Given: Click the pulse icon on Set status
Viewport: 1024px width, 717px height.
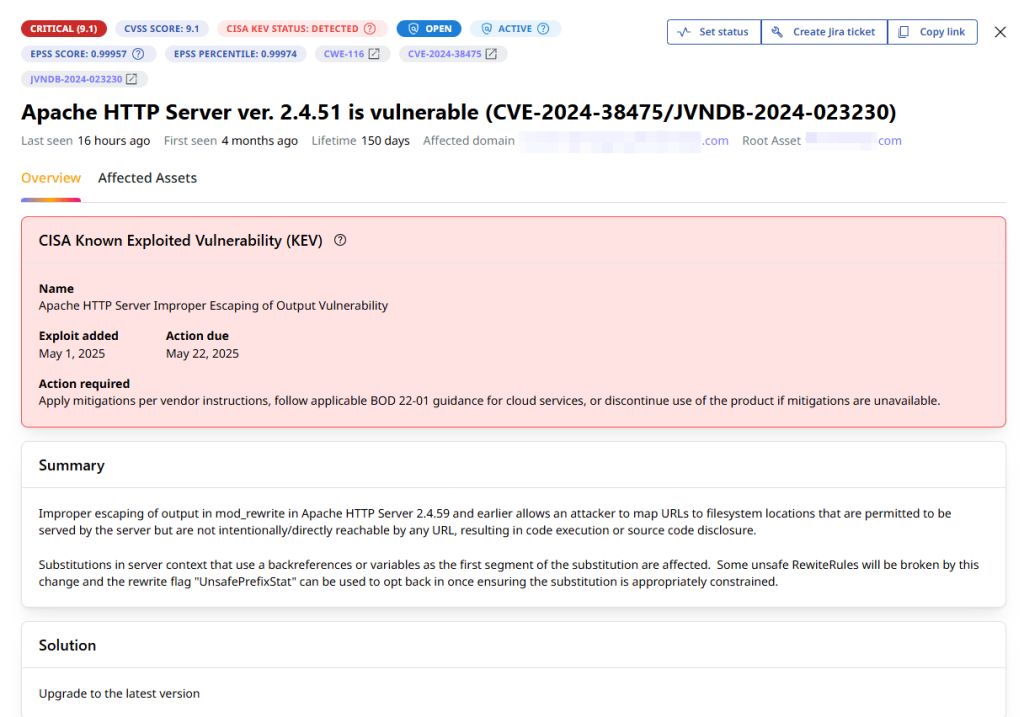Looking at the screenshot, I should [x=684, y=31].
